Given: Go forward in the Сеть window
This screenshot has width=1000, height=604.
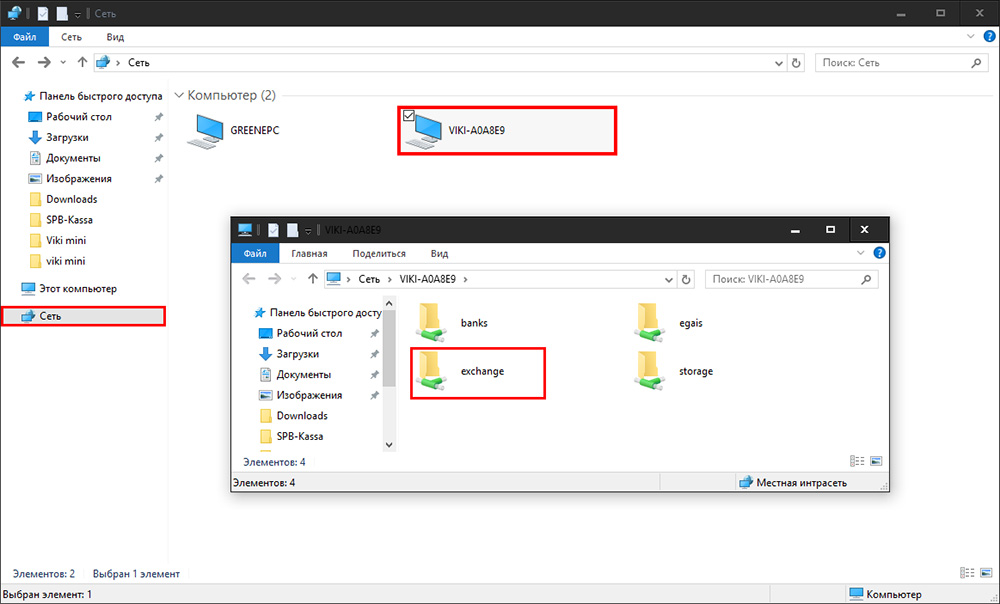Looking at the screenshot, I should coord(44,63).
